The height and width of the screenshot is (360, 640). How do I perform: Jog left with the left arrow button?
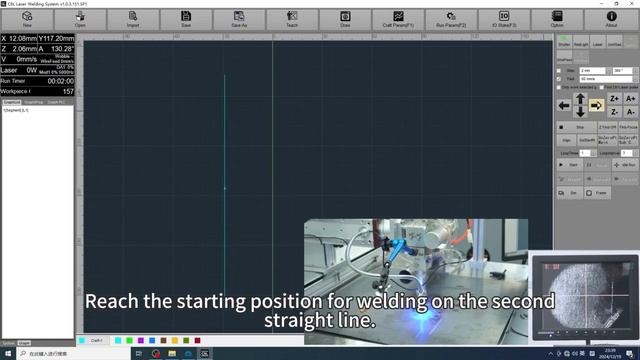(x=564, y=106)
